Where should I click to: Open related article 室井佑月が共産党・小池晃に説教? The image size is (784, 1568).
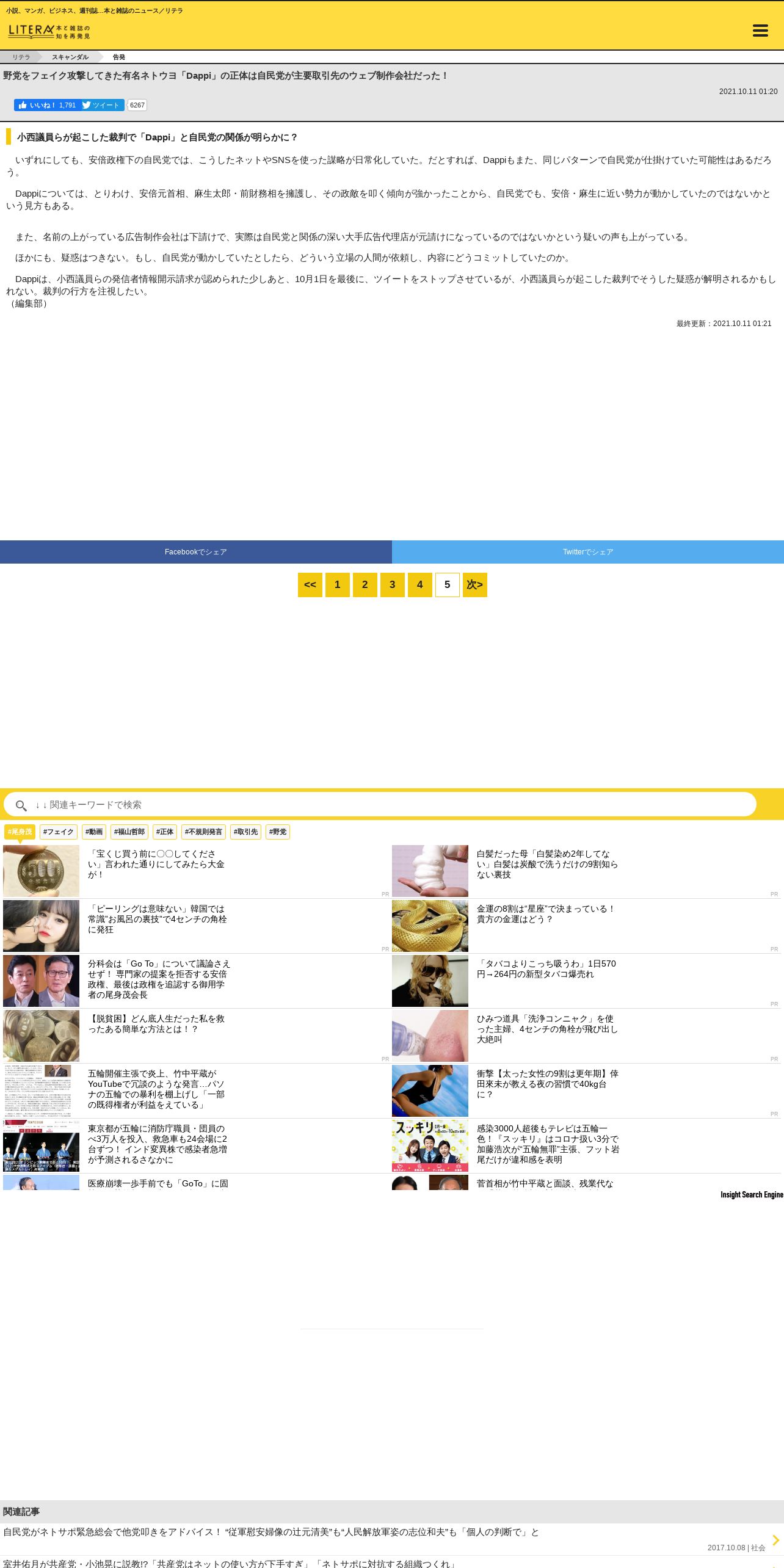point(230,1563)
